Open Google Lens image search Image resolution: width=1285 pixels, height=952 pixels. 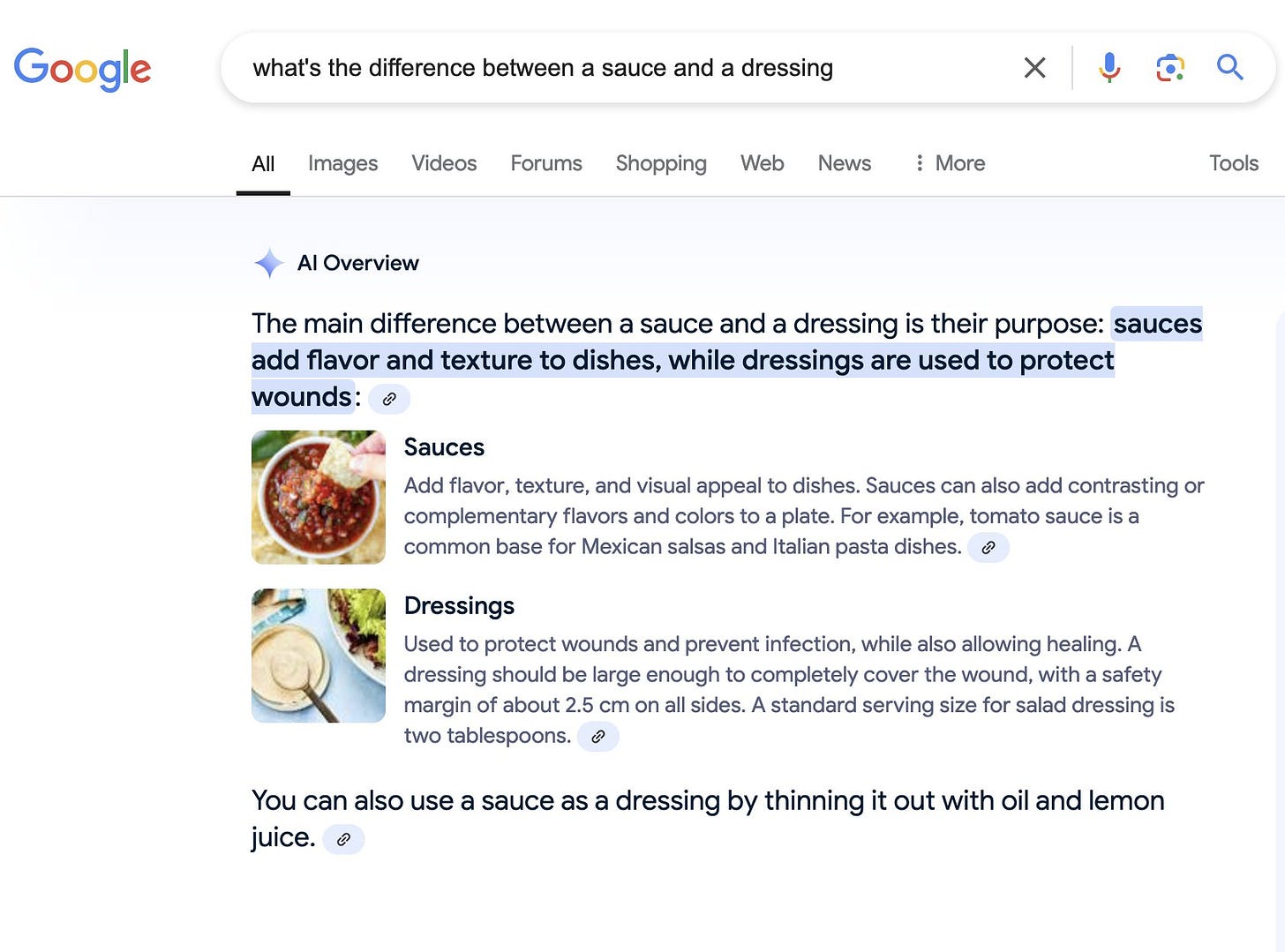(1169, 67)
